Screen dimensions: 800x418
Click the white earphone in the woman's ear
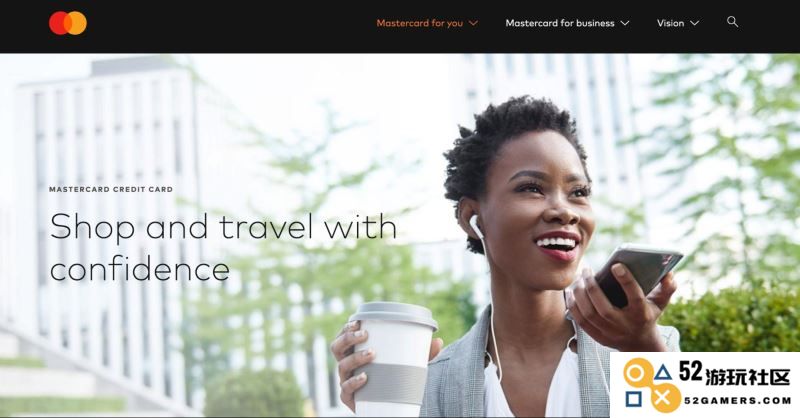coord(476,226)
